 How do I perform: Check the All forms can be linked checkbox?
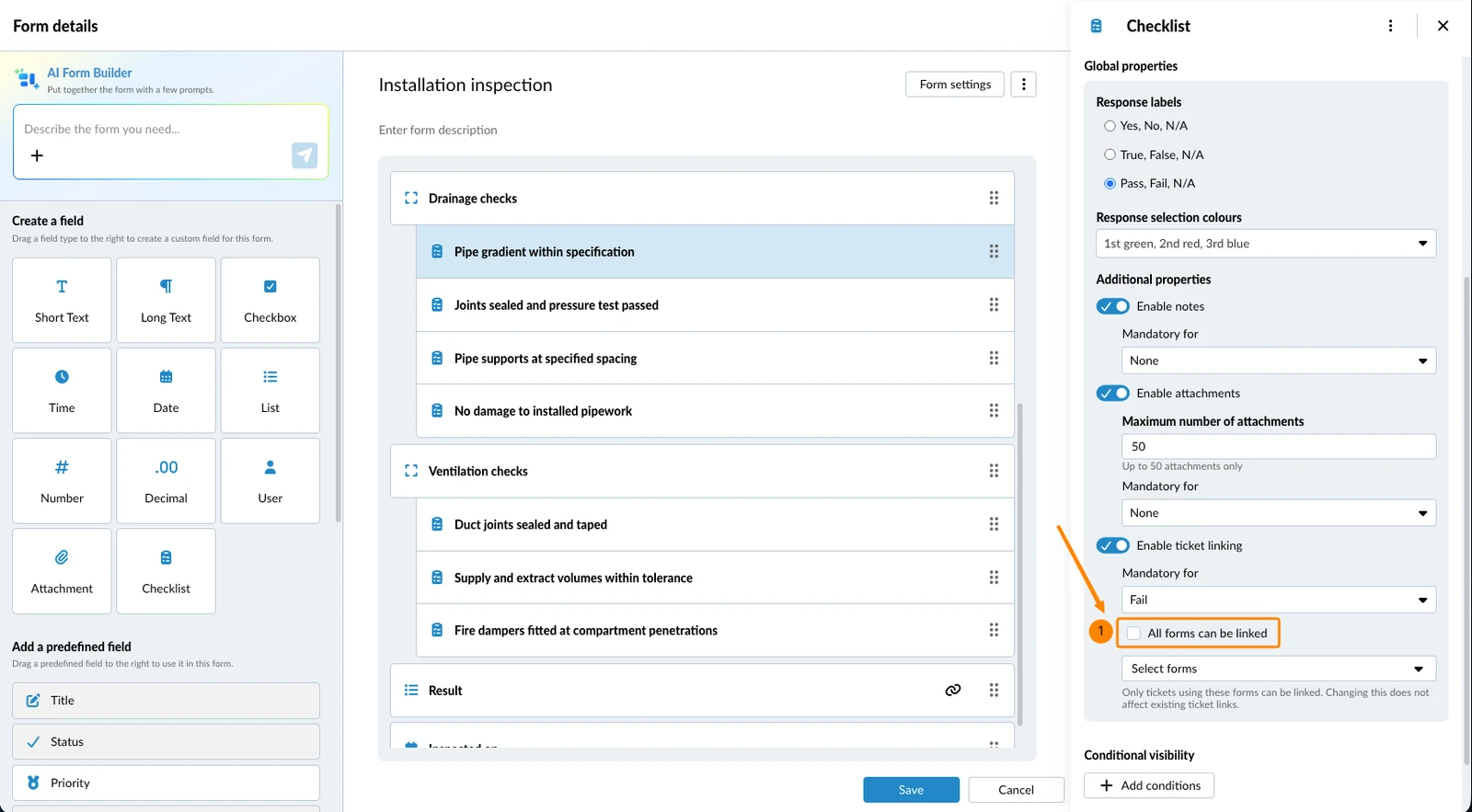[x=1133, y=633]
